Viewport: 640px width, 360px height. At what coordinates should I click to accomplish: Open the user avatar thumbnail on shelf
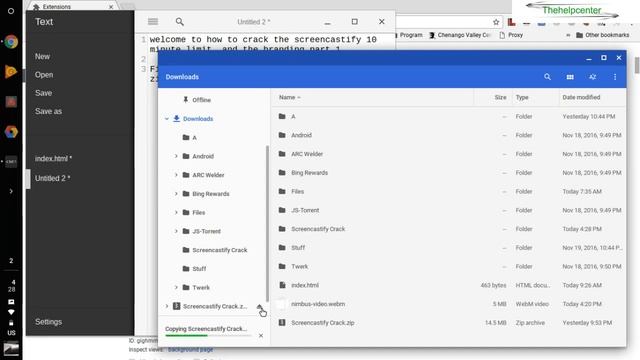pyautogui.click(x=11, y=348)
